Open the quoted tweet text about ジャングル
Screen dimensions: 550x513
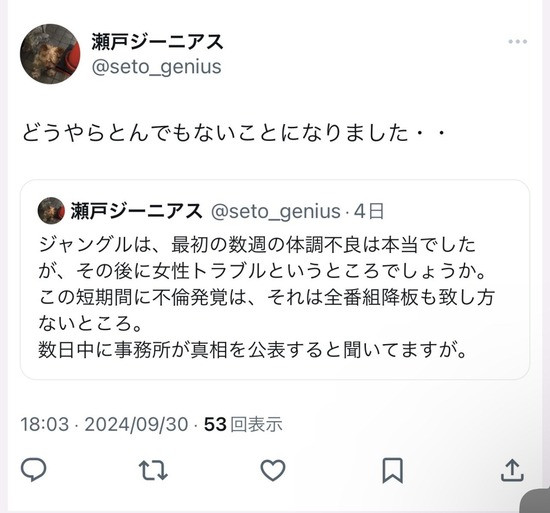267,297
